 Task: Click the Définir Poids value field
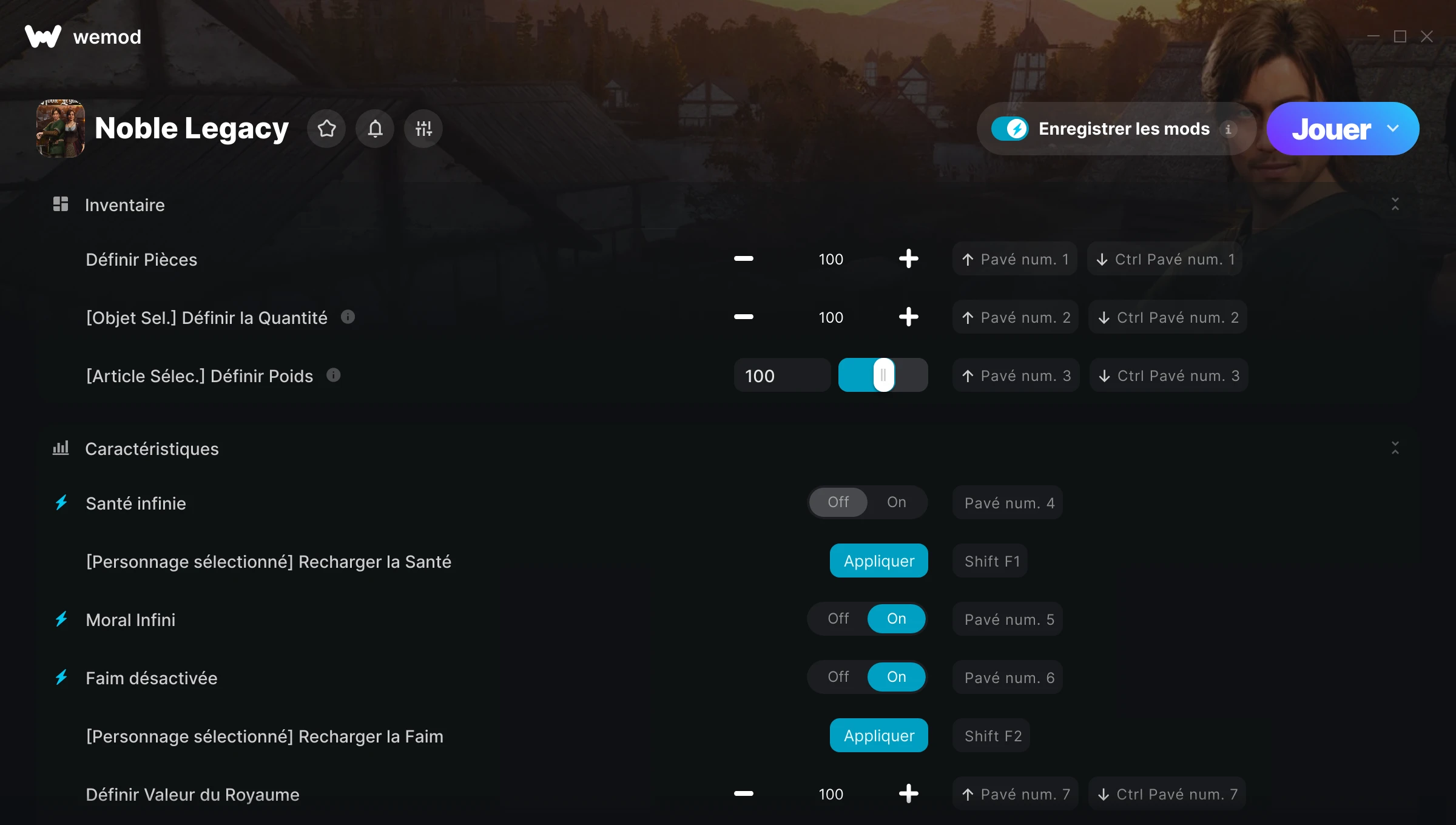point(783,375)
